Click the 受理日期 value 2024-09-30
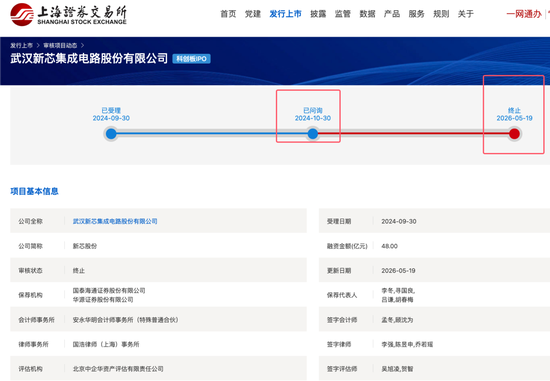 pyautogui.click(x=399, y=221)
